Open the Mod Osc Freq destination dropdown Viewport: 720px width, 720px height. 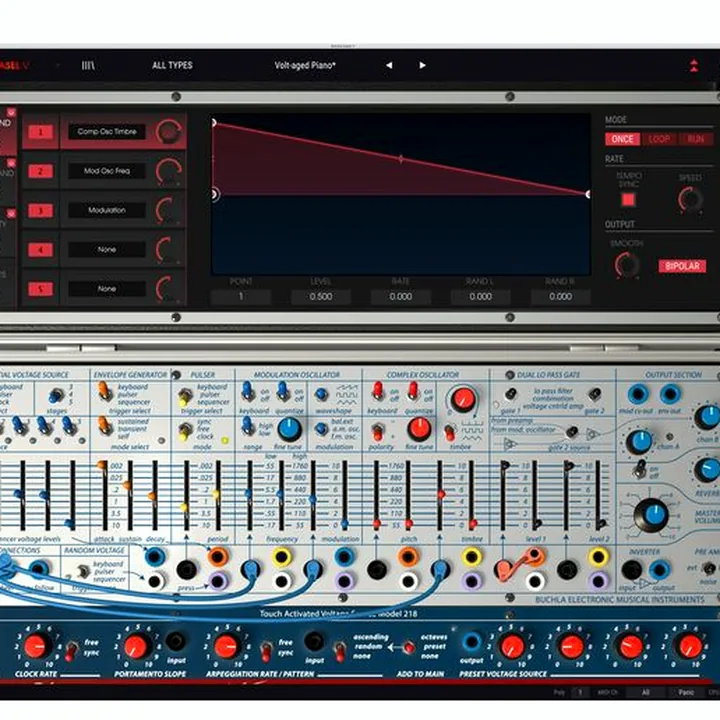(107, 171)
